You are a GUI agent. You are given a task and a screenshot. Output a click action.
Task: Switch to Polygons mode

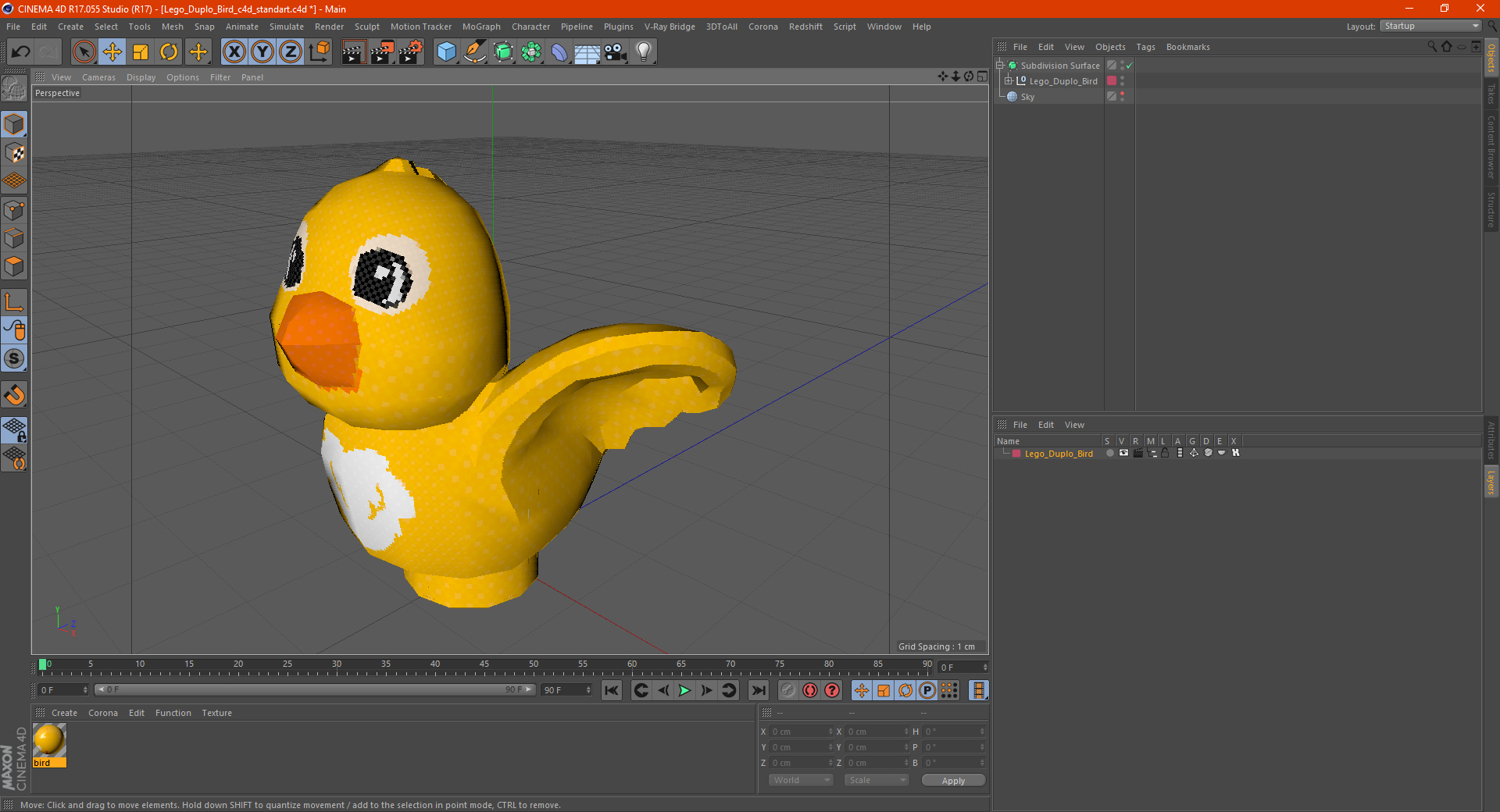14,266
